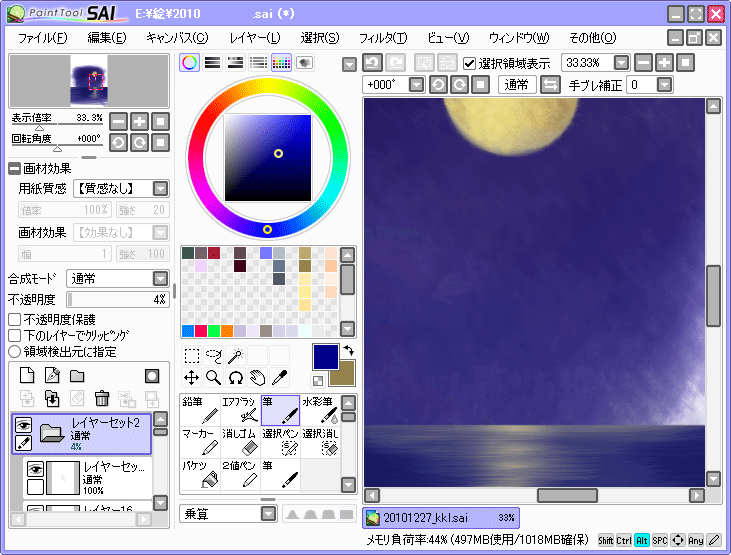Choose the 消しゴム eraser tool
The image size is (731, 555).
click(x=240, y=441)
